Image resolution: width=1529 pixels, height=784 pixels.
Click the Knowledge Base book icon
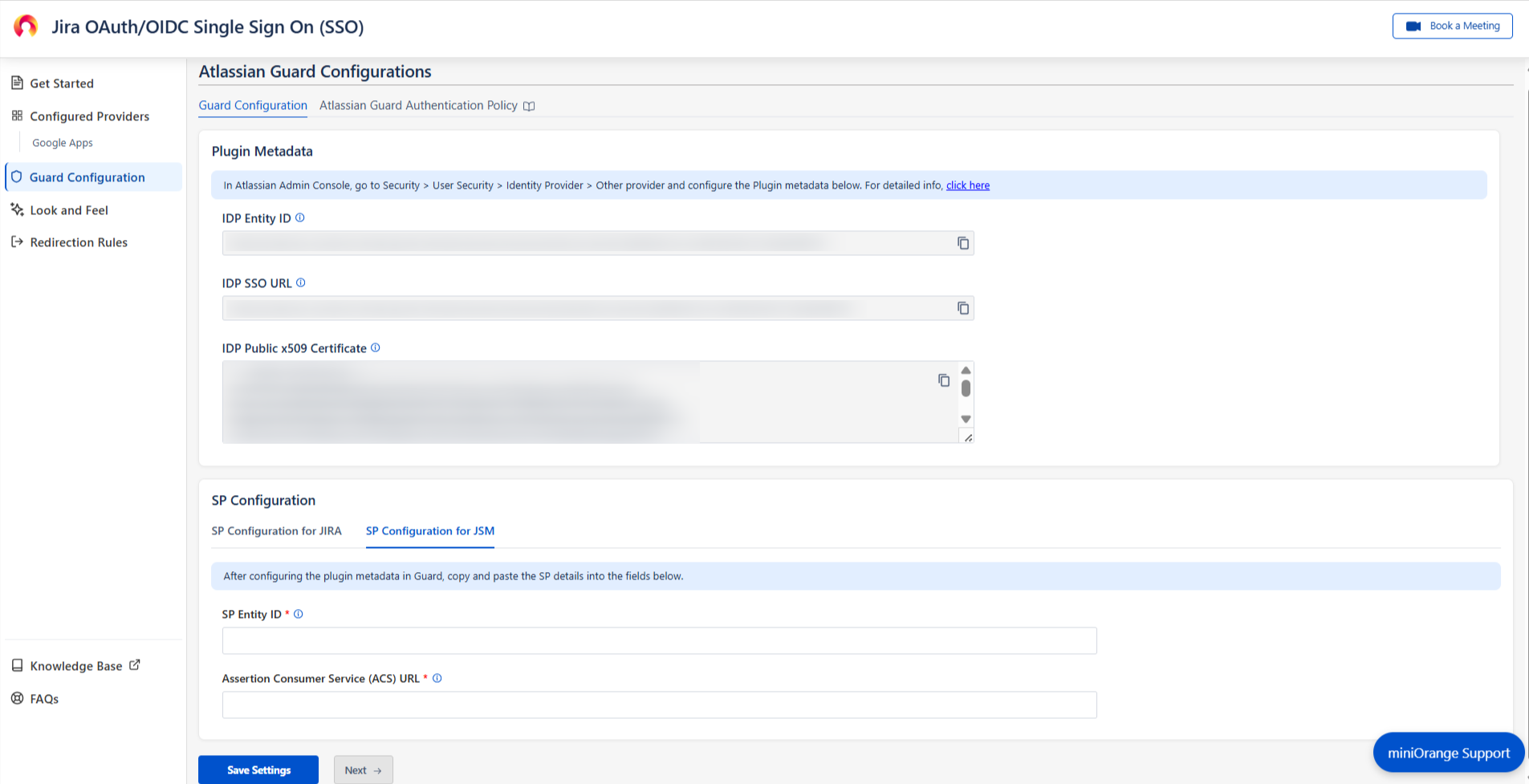click(x=17, y=665)
